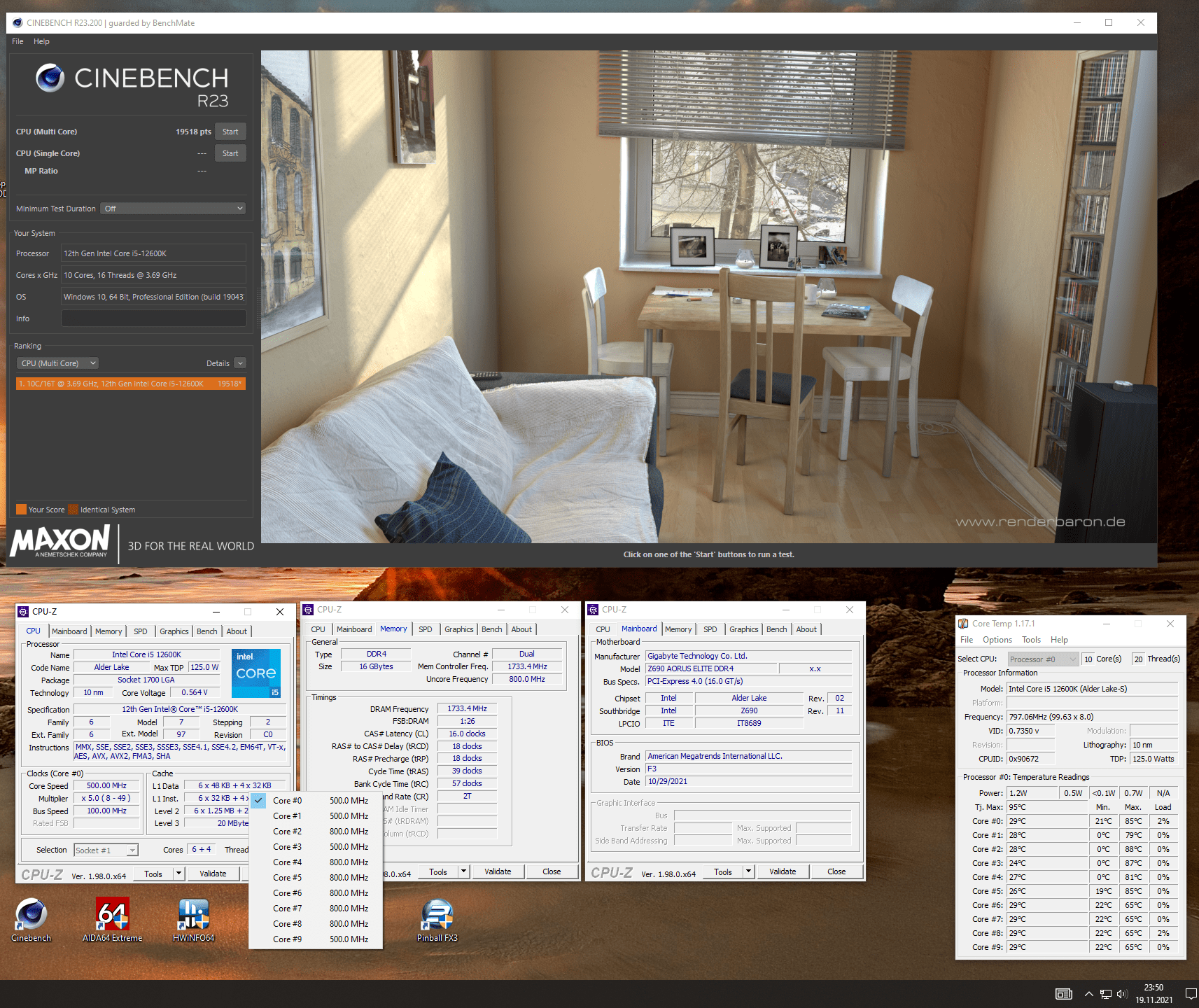Click the CPU-Z icon in the CPU window title bar

tap(23, 611)
